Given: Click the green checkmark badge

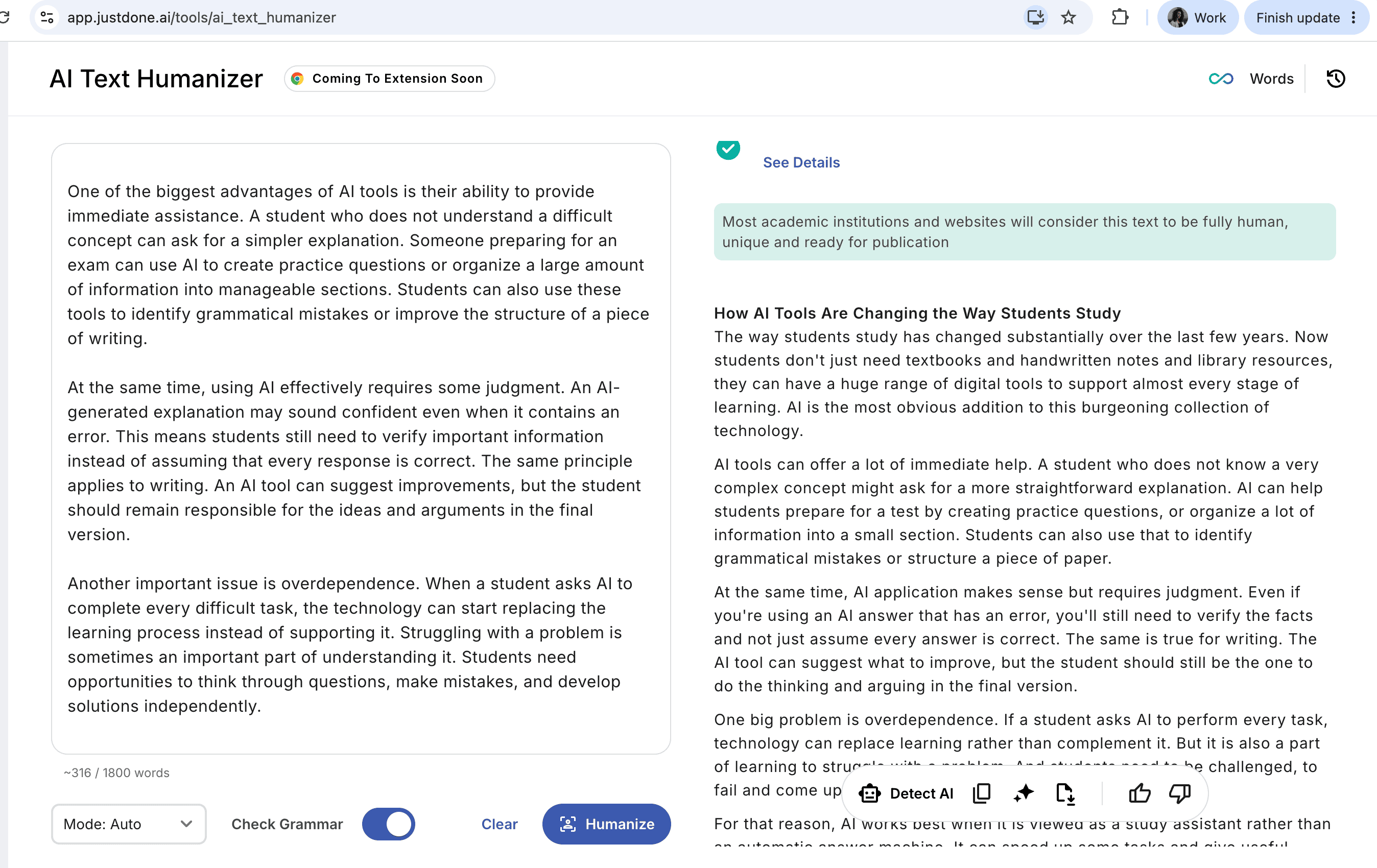Looking at the screenshot, I should 728,149.
